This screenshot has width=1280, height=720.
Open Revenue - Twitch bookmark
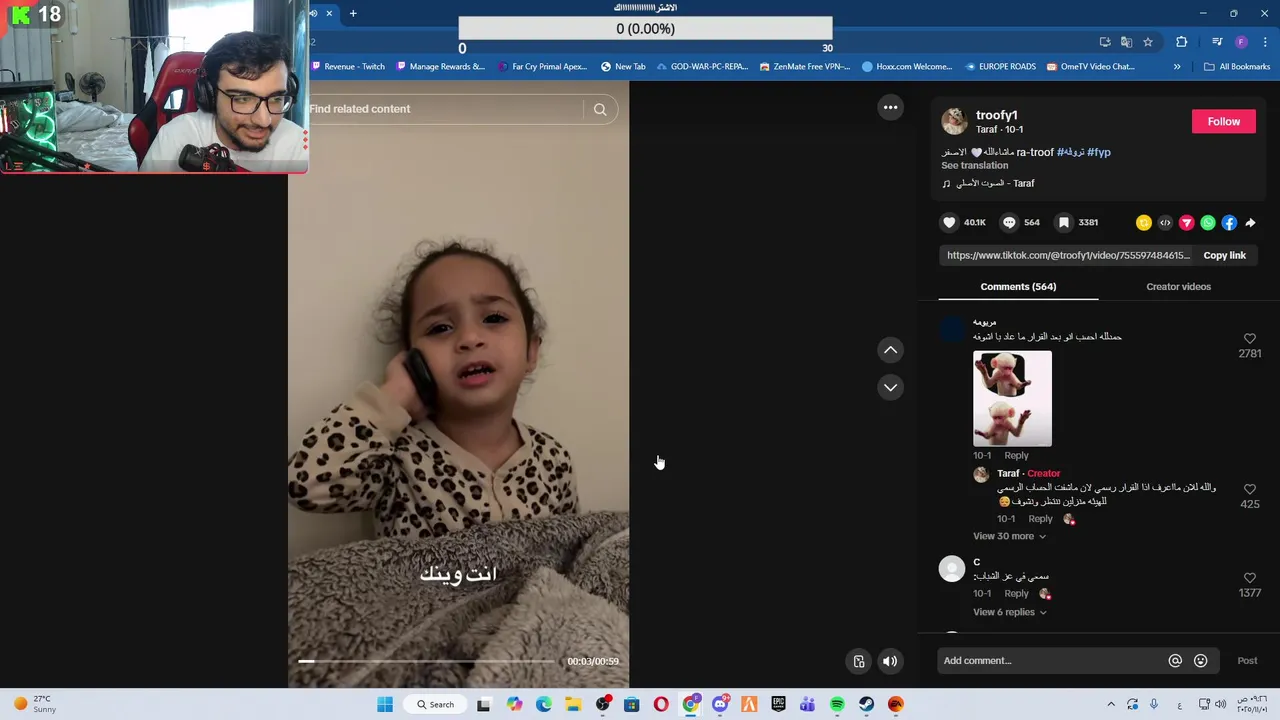click(347, 67)
